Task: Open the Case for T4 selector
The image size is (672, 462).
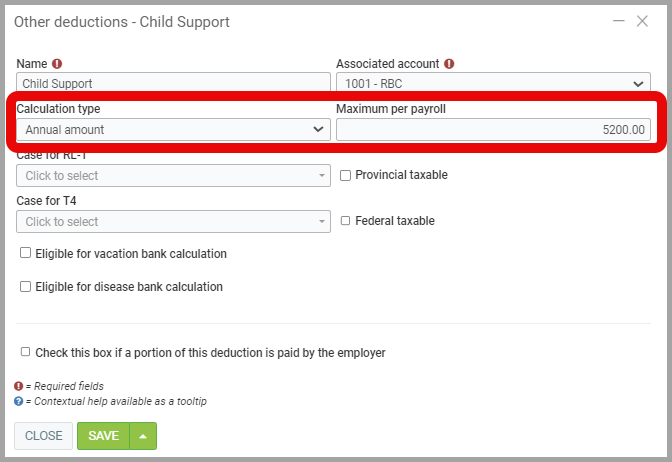Action: coord(173,222)
